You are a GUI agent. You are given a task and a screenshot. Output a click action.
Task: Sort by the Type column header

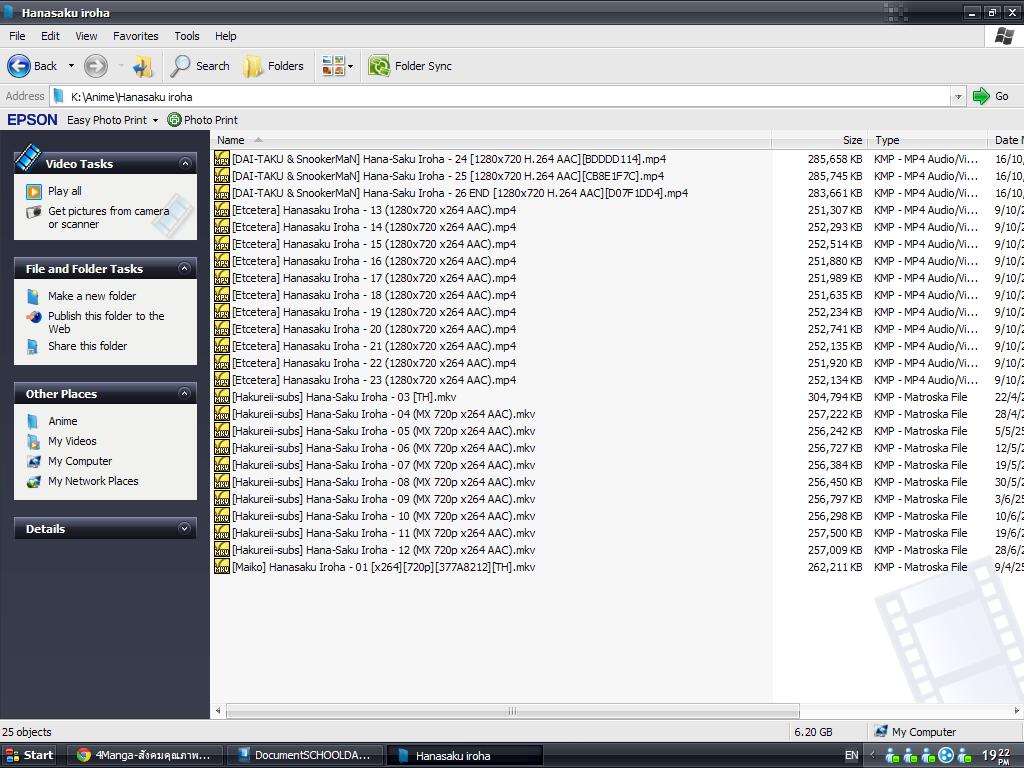click(x=929, y=140)
